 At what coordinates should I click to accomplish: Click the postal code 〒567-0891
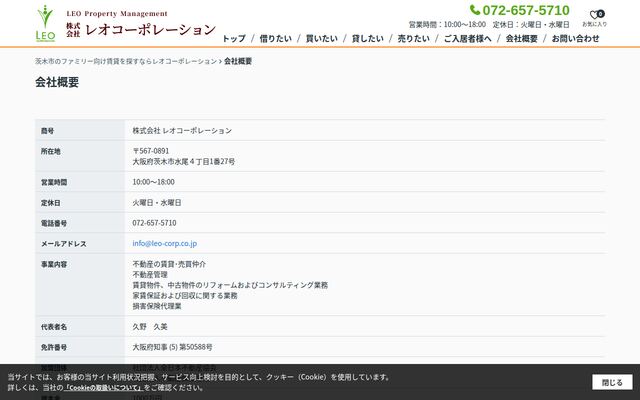[151, 151]
